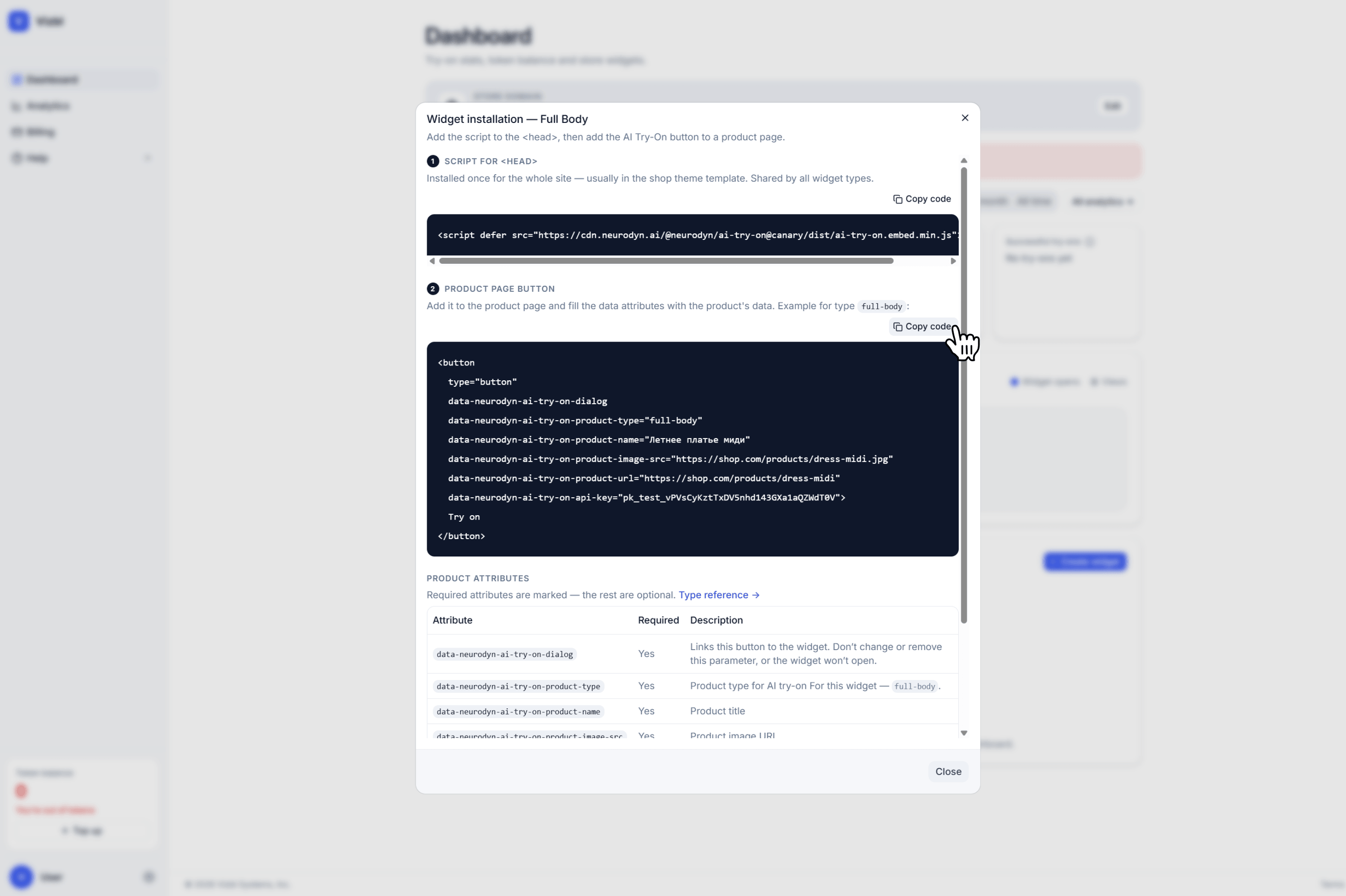
Task: Click data-neurodyn-ai-try-on-product-type cell in attributes table
Action: coord(518,686)
